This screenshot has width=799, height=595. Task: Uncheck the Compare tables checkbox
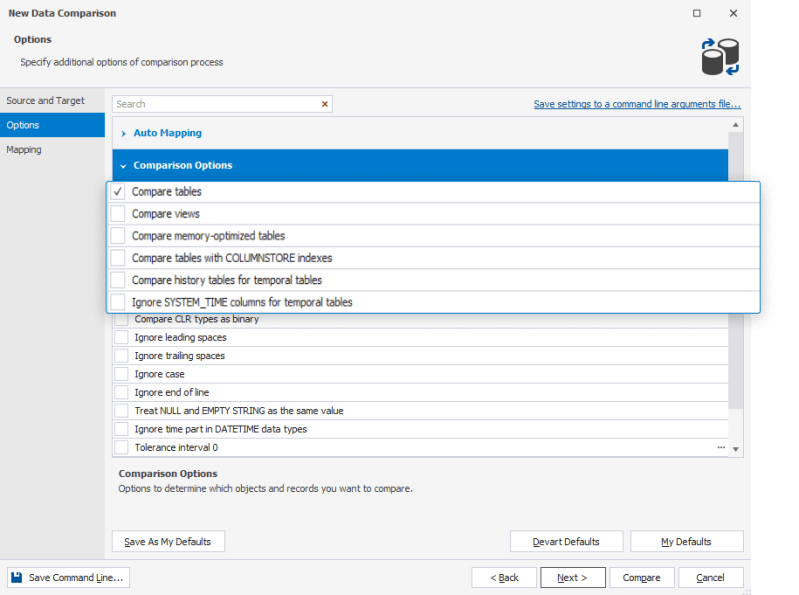(x=118, y=192)
